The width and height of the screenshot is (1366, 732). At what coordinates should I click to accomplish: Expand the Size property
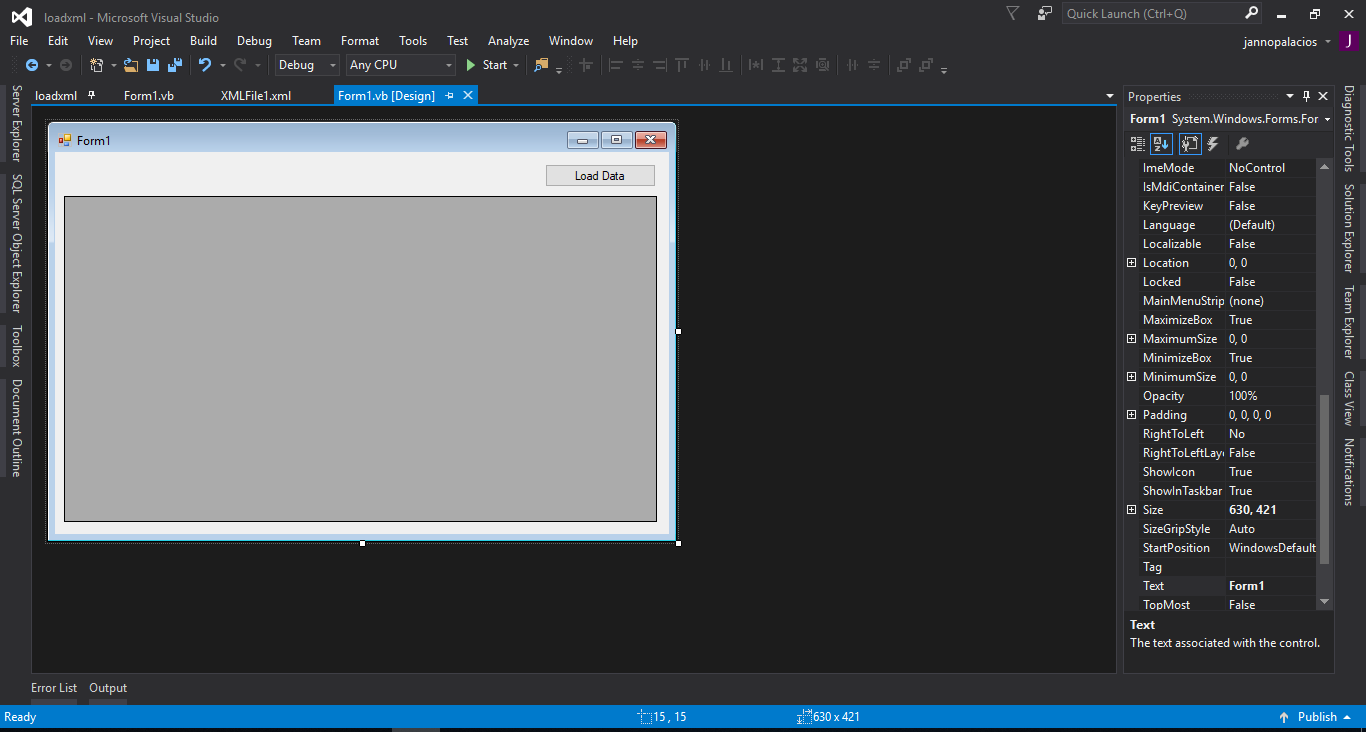point(1132,510)
